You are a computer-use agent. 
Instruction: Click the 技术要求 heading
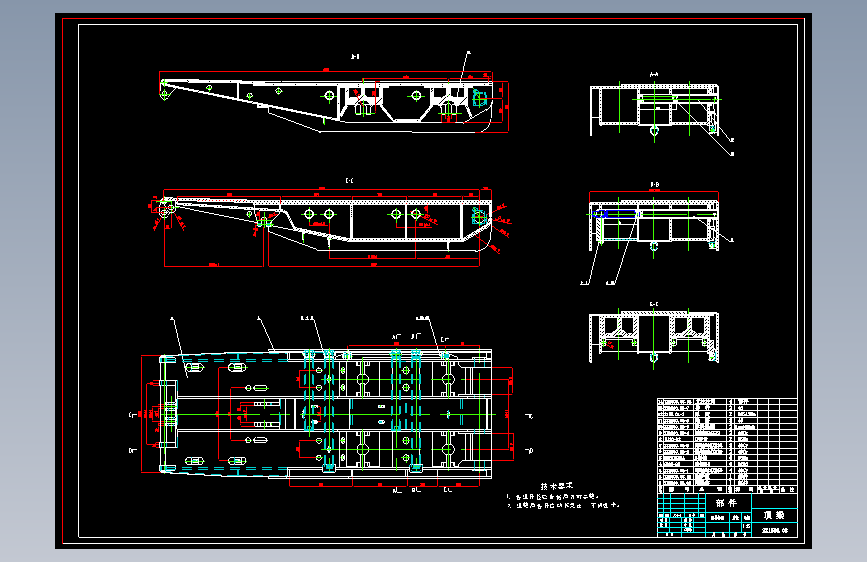[556, 486]
